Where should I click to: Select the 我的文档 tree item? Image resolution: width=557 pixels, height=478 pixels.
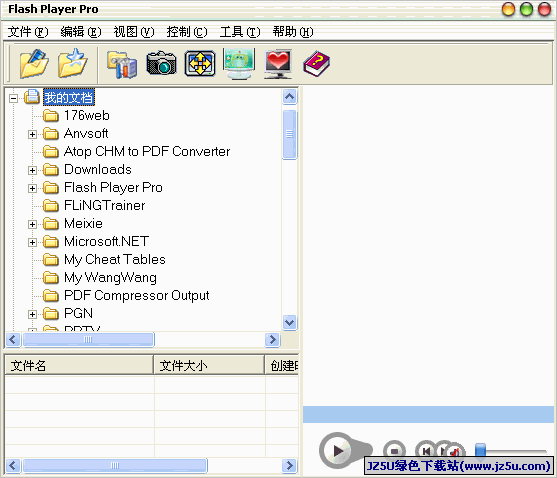(69, 97)
